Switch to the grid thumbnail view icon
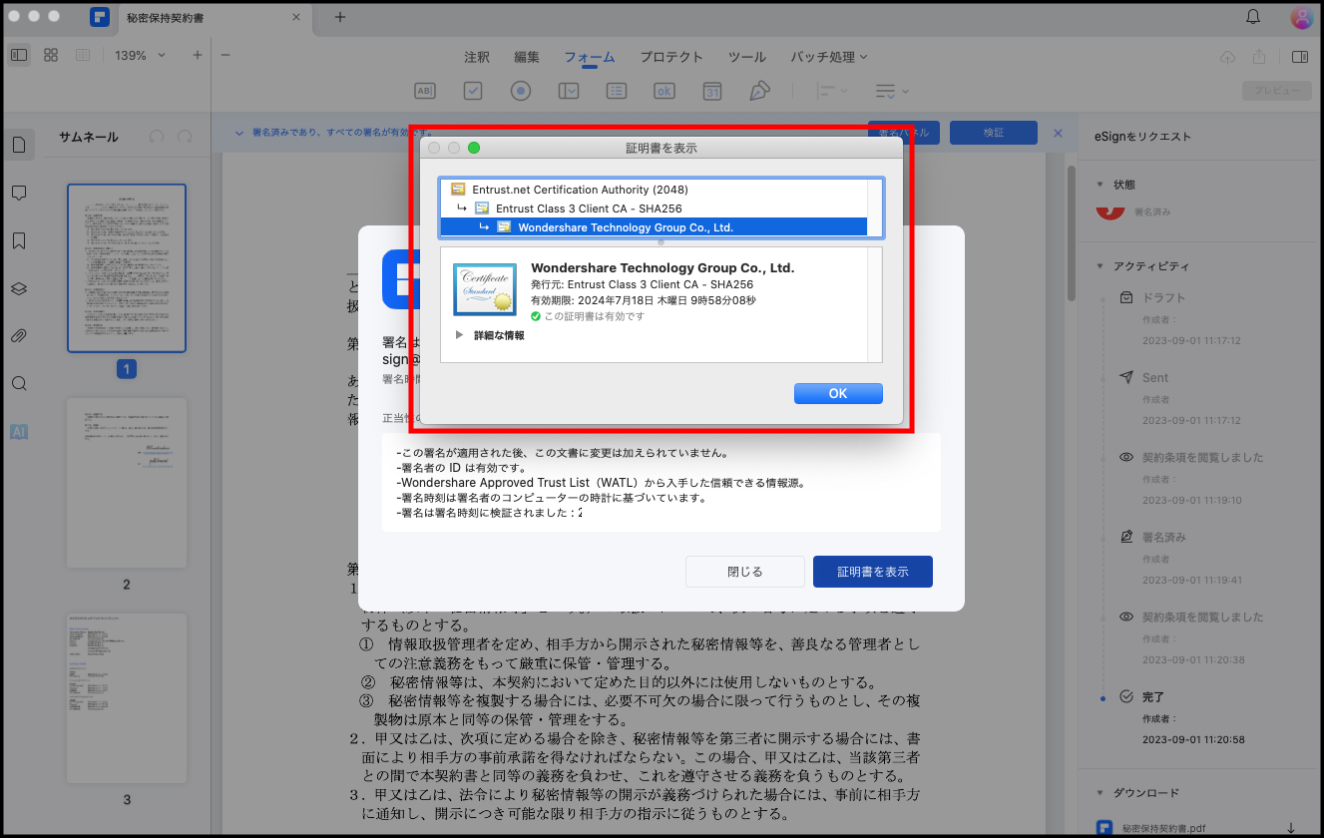This screenshot has width=1324, height=838. click(x=51, y=55)
